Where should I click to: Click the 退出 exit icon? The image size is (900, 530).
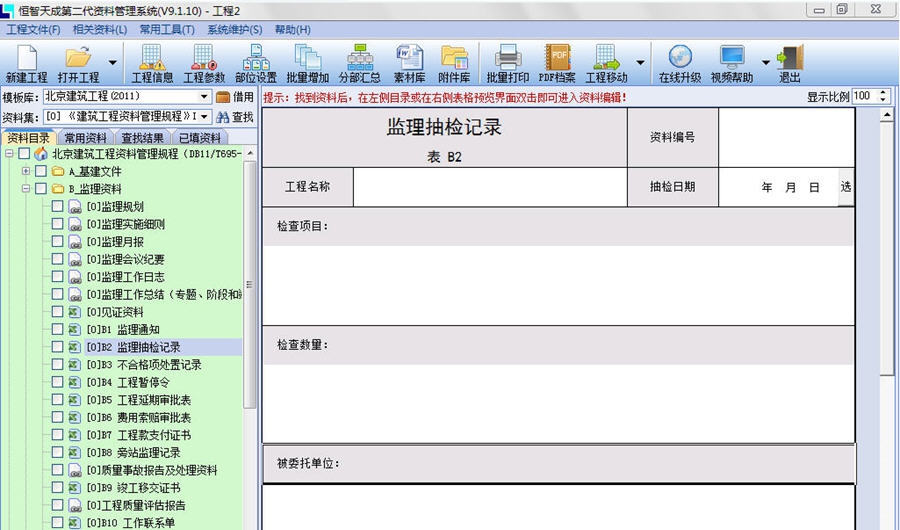point(789,62)
